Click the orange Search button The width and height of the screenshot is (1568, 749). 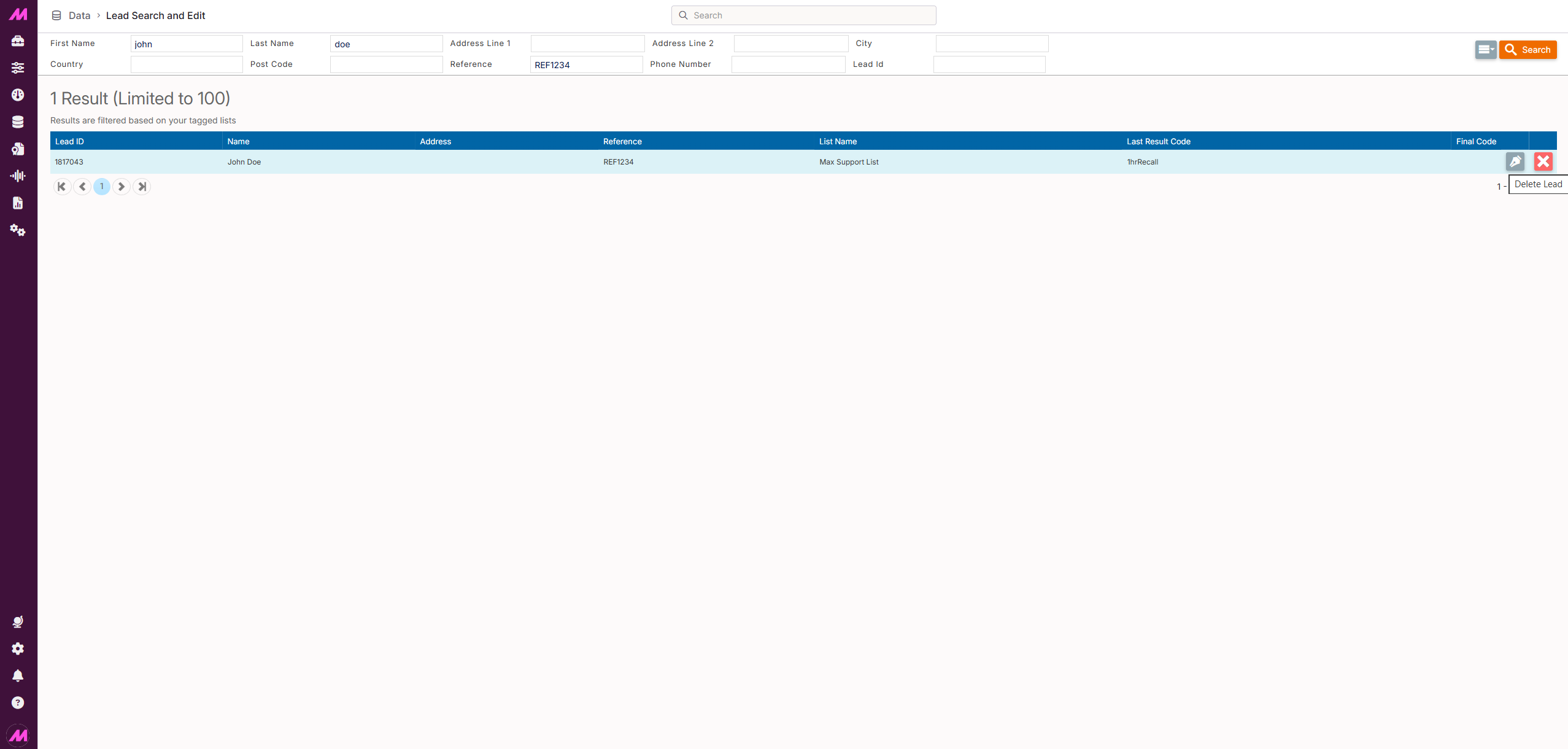[1527, 50]
